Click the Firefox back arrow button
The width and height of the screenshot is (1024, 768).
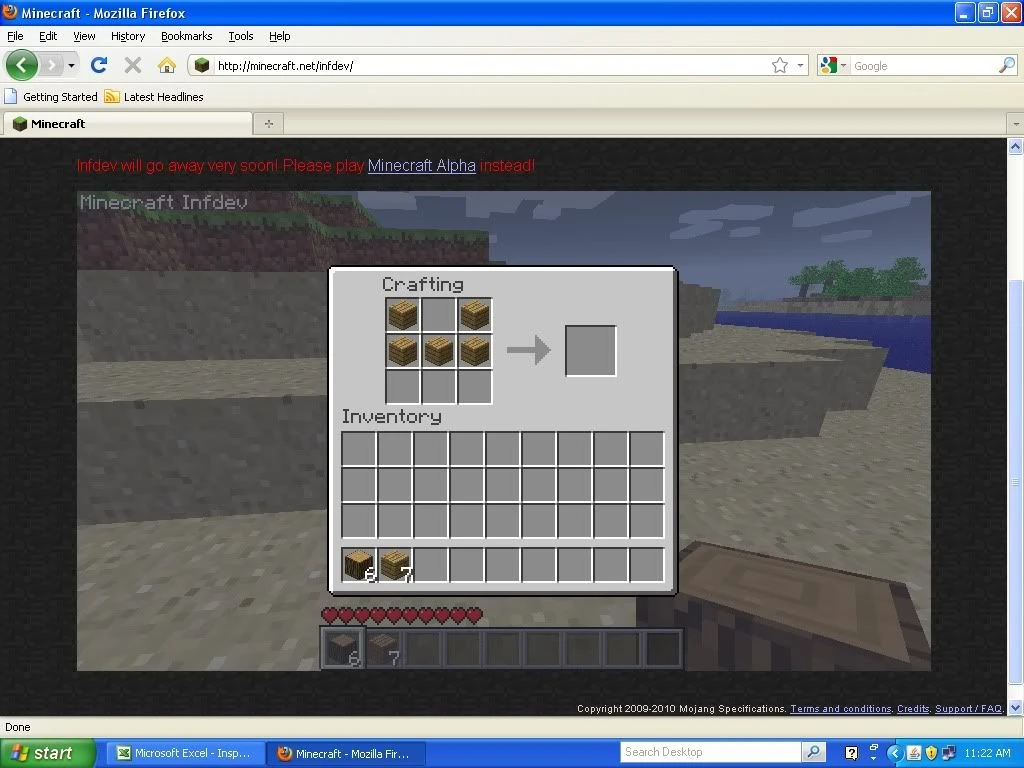pyautogui.click(x=22, y=65)
